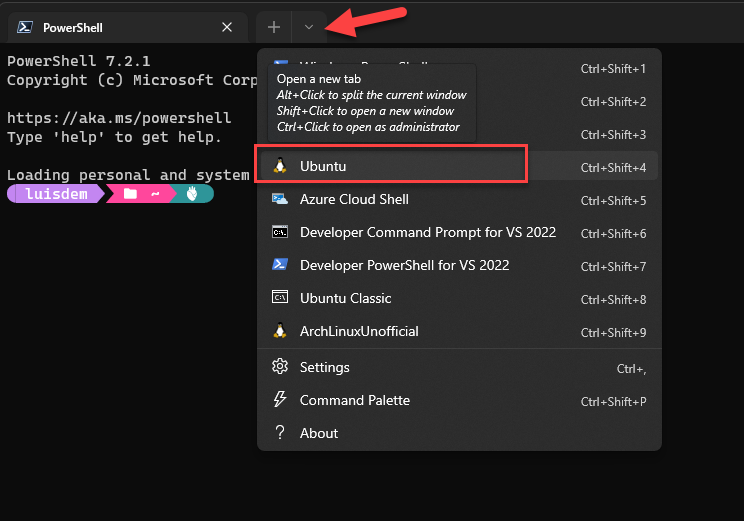Open Developer PowerShell for VS 2022

coord(404,265)
